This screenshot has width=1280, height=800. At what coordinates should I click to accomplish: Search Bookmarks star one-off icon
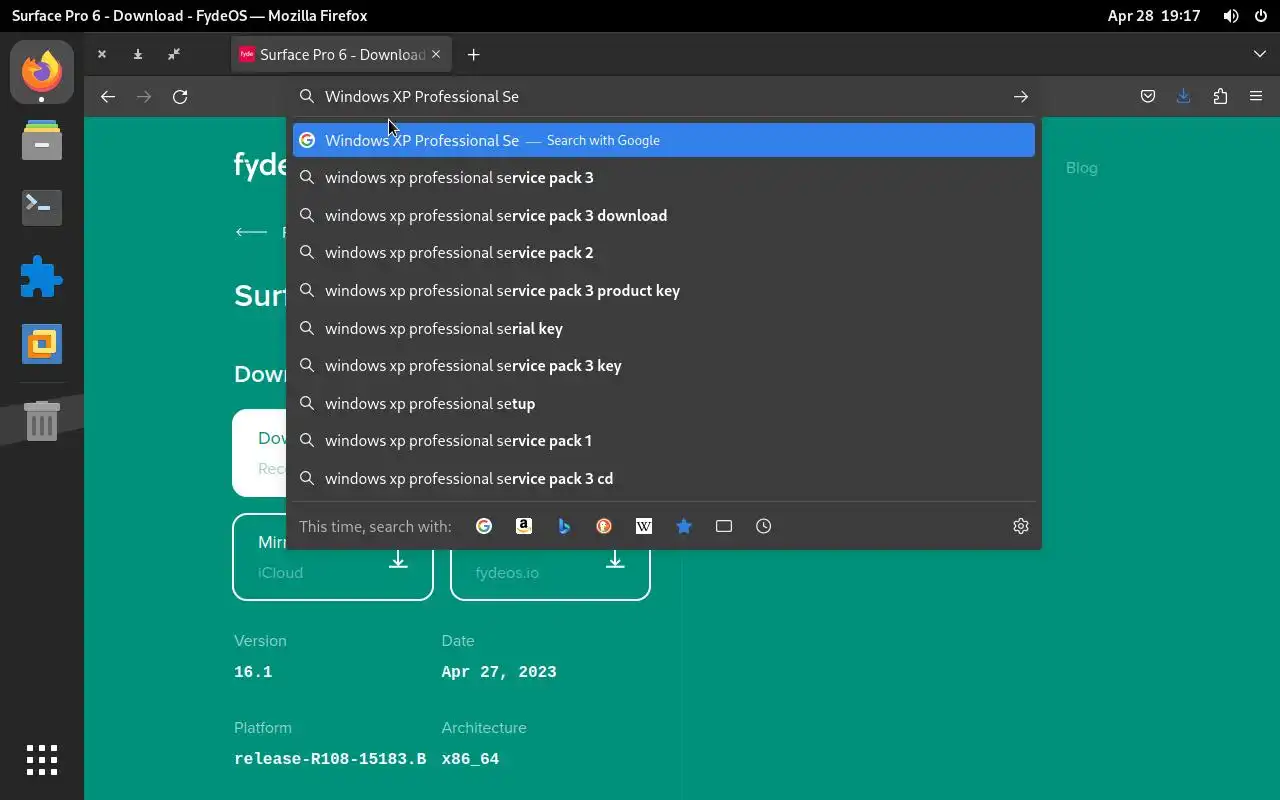coord(684,526)
